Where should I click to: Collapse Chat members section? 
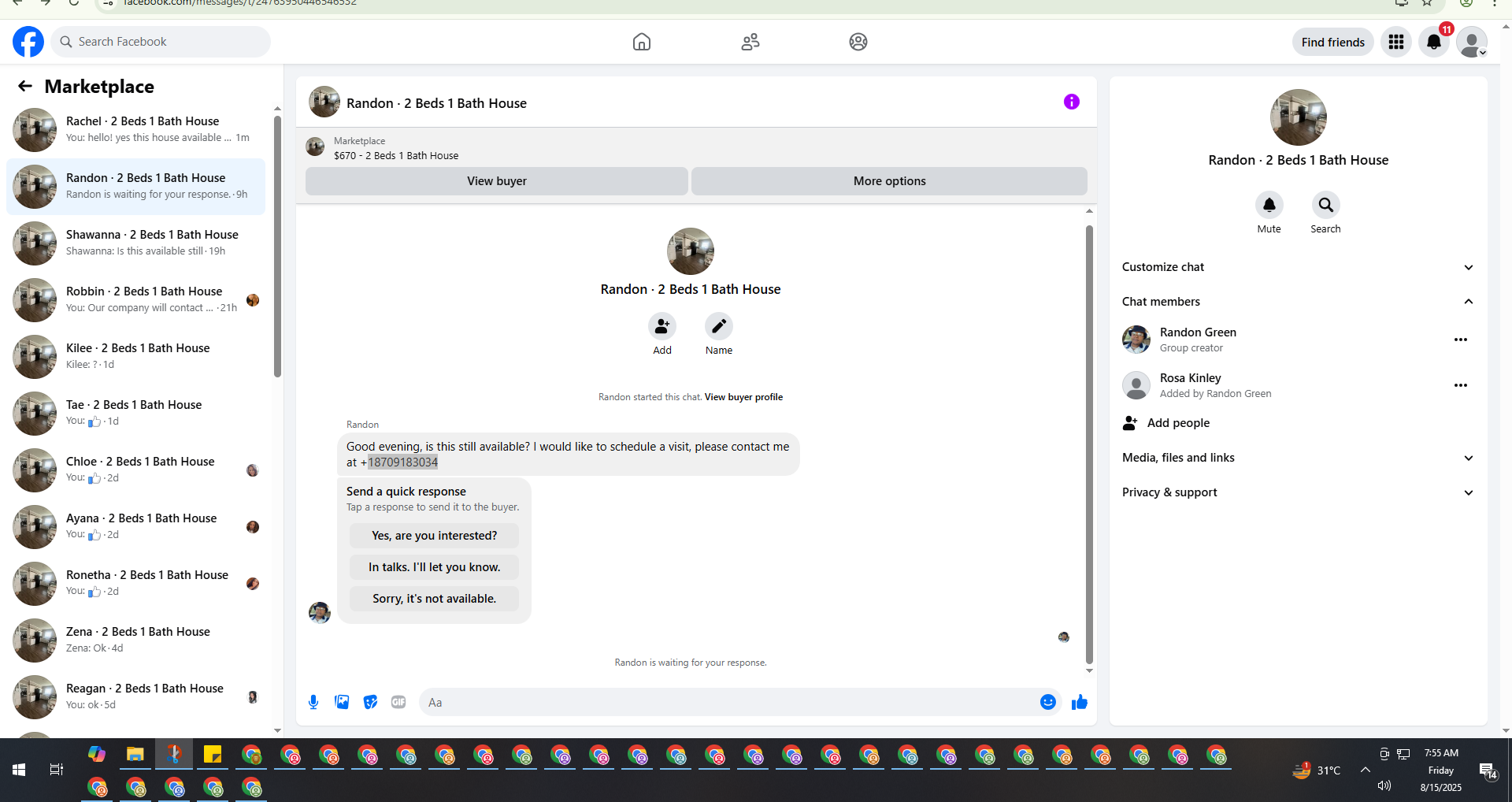tap(1299, 302)
